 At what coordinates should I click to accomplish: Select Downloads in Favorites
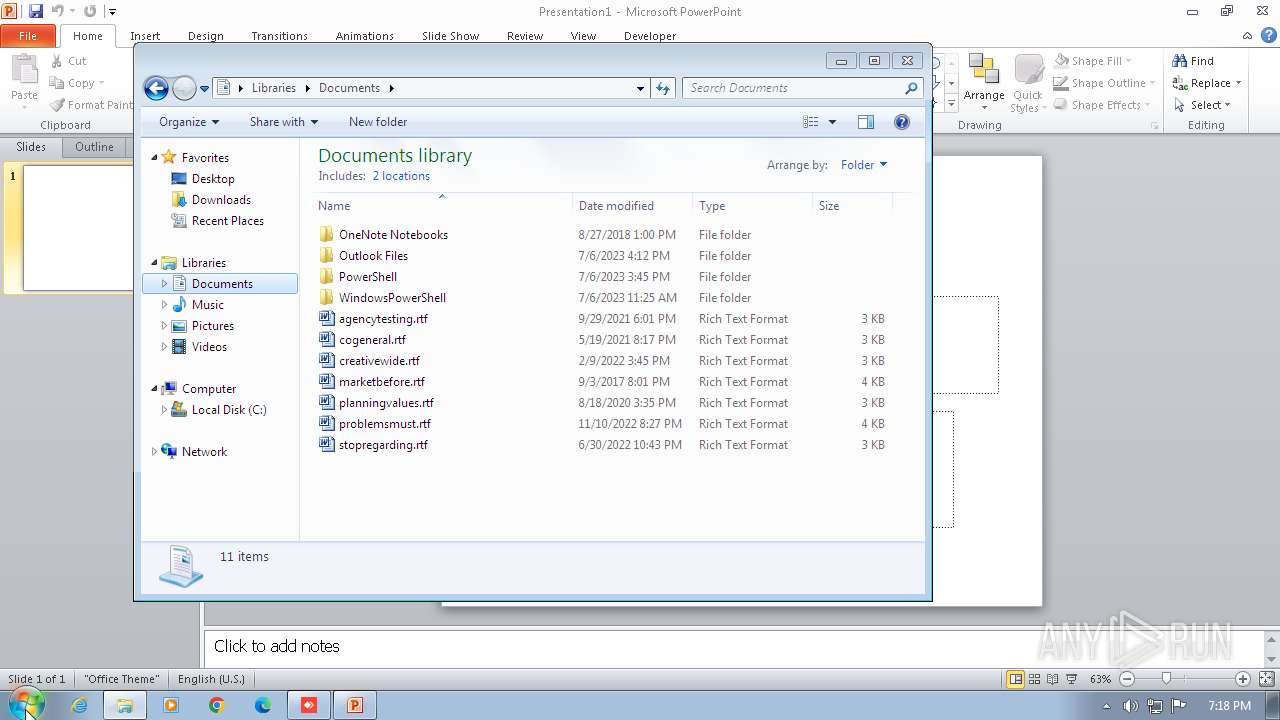point(220,200)
